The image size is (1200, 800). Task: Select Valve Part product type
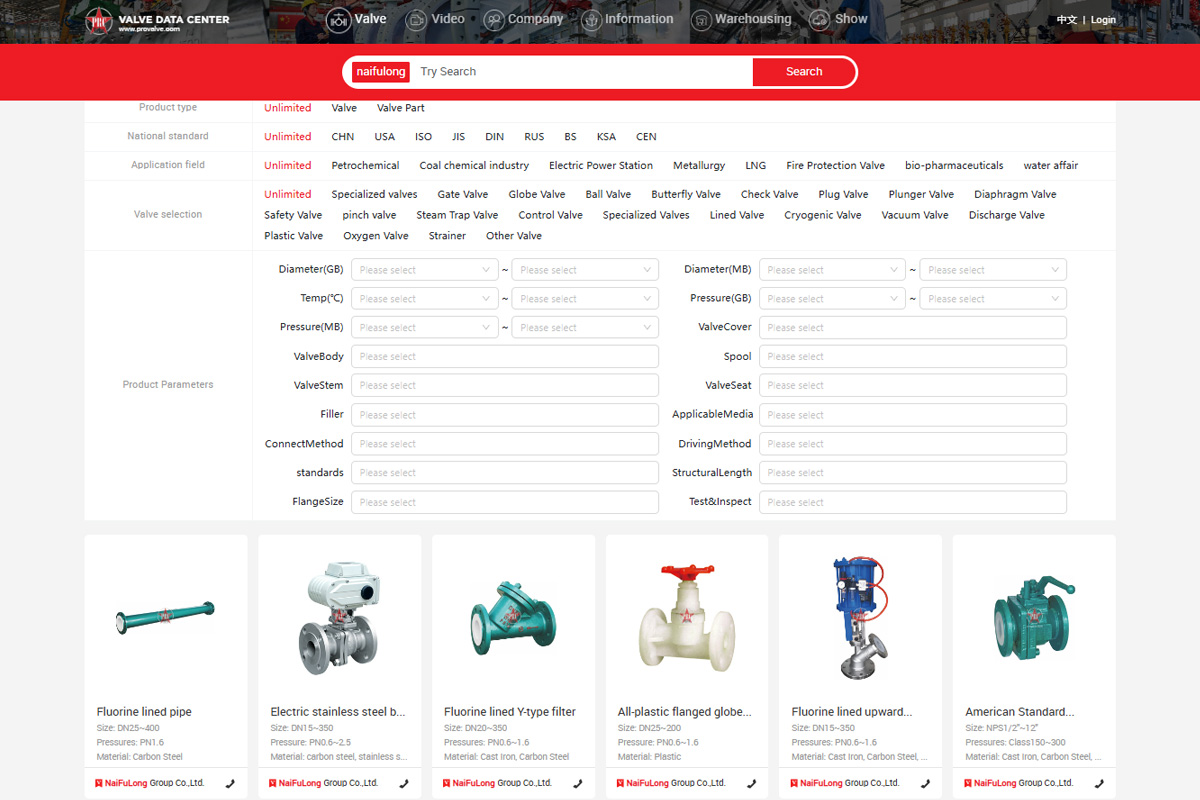click(400, 108)
